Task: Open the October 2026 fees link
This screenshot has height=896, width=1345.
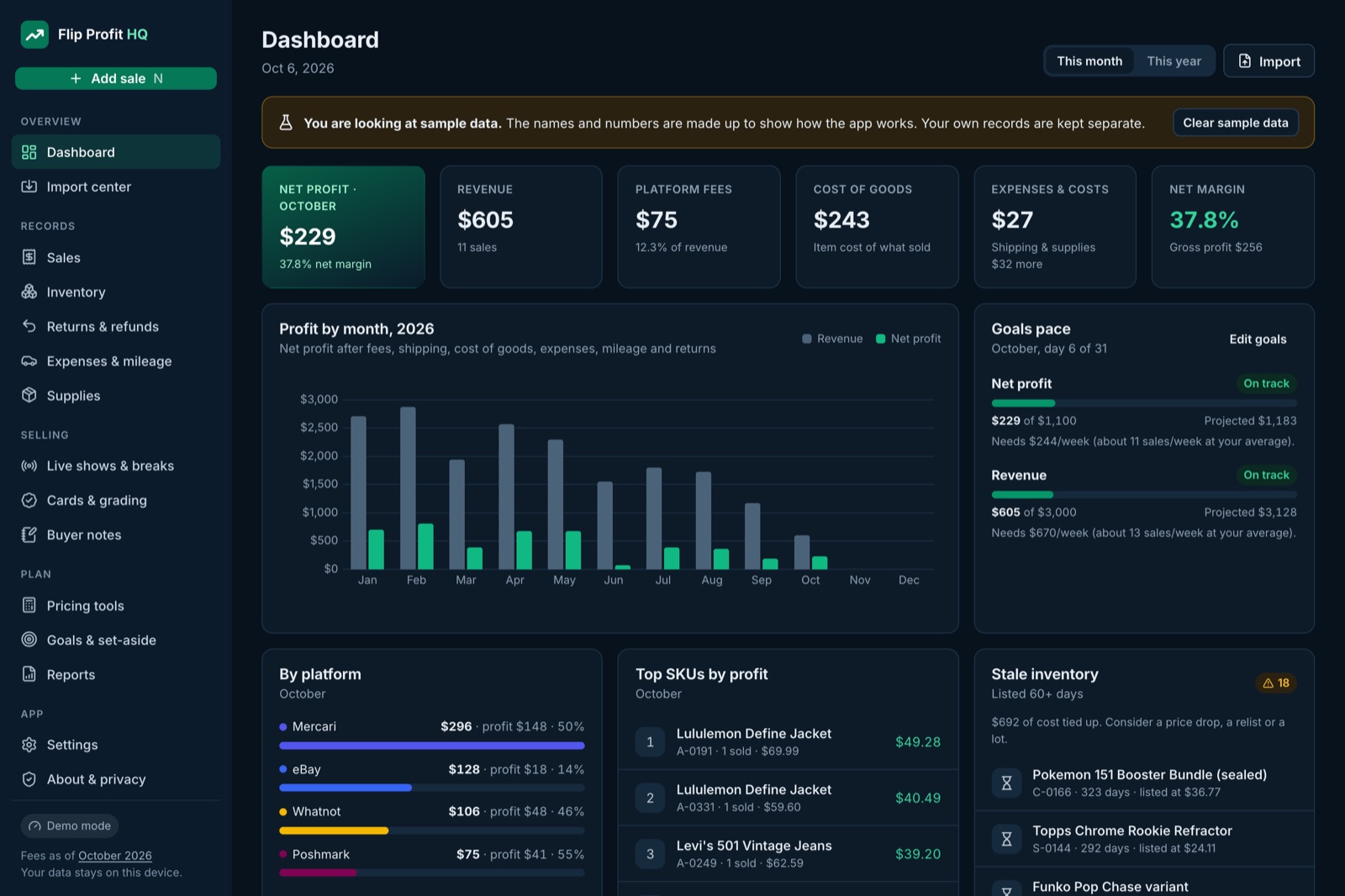Action: [x=115, y=856]
